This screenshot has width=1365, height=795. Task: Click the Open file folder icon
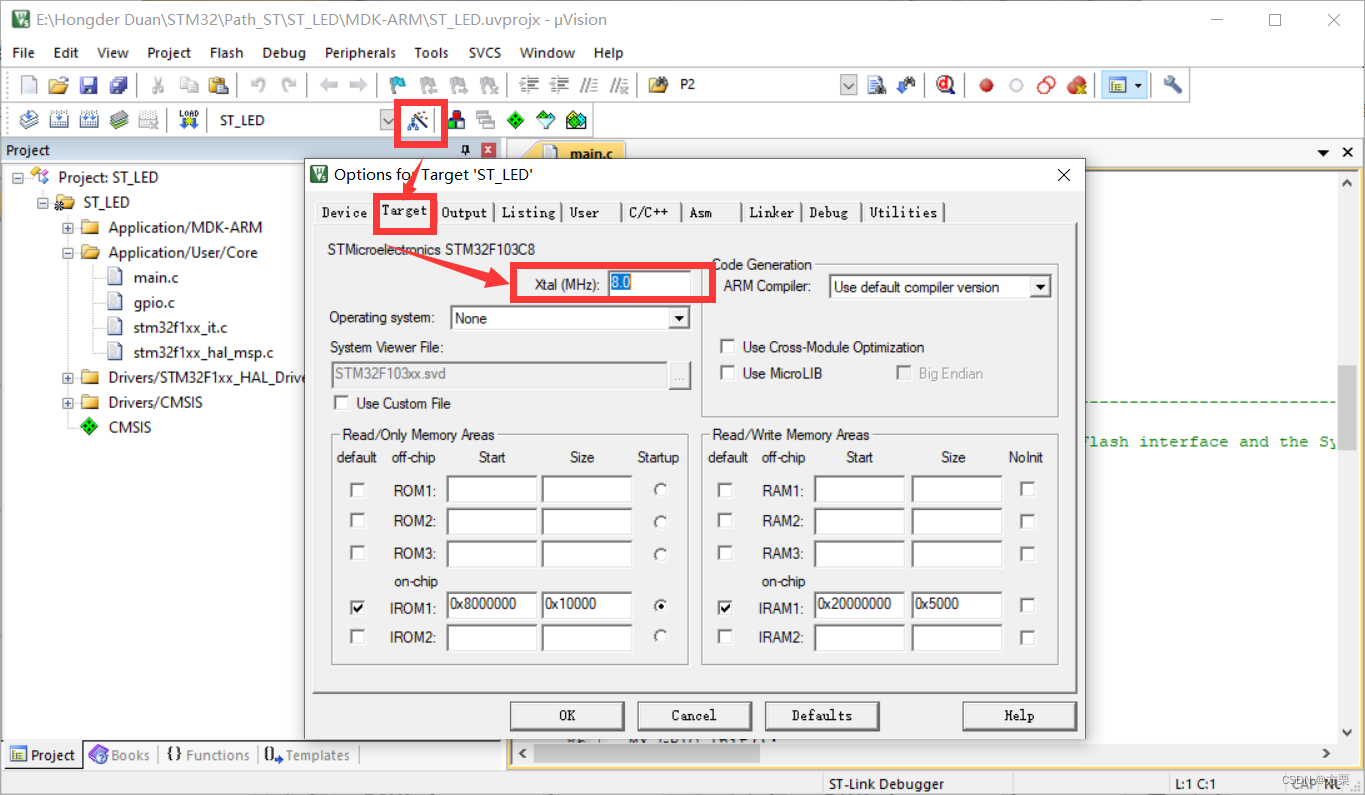point(59,85)
